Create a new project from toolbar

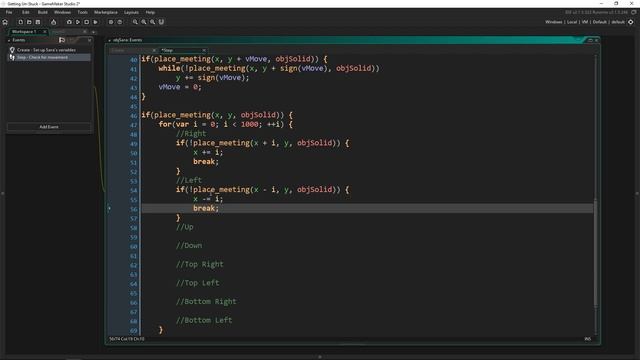pyautogui.click(x=20, y=22)
